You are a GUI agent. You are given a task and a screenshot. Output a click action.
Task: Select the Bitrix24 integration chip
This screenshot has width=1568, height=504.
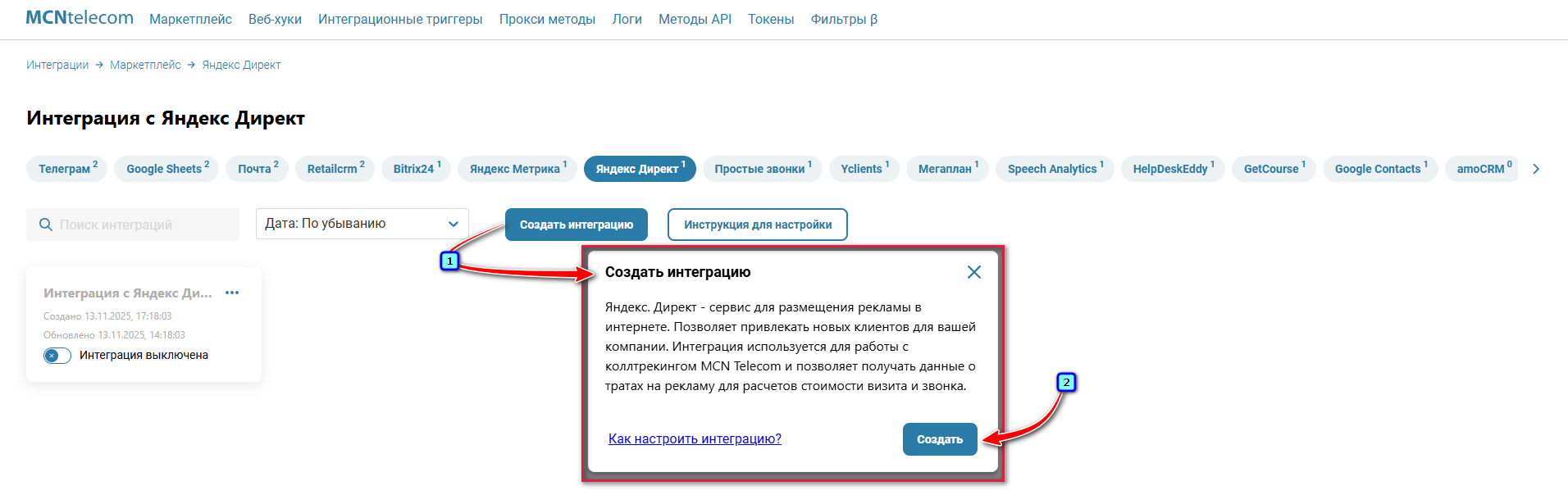(417, 169)
